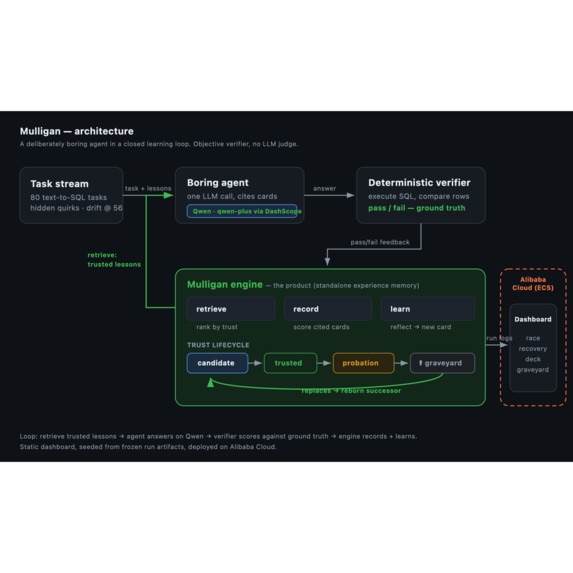Viewport: 573px width, 573px height.
Task: Click the "answer" arrow label
Action: pos(325,189)
